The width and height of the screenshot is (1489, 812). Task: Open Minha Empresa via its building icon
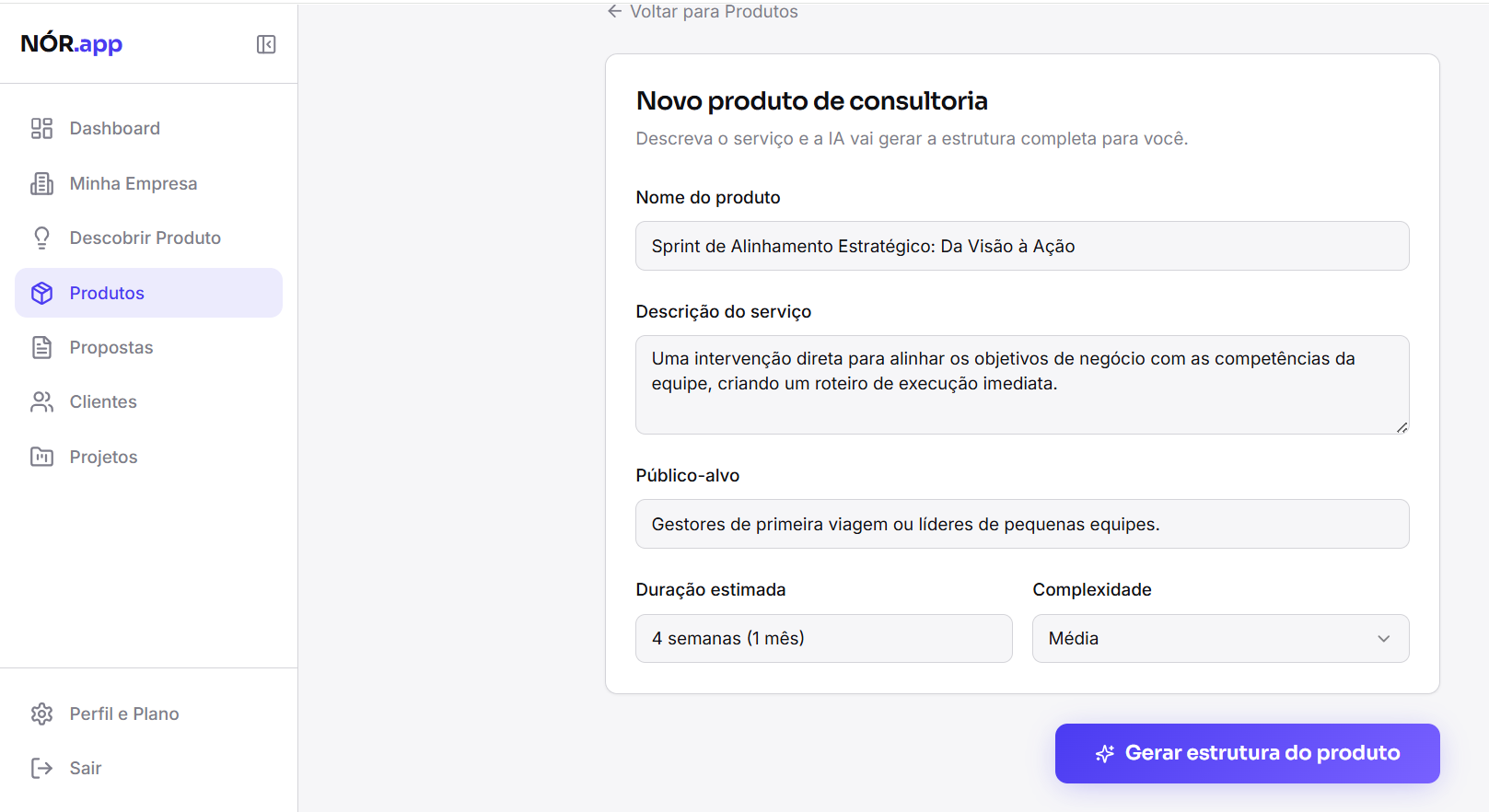tap(41, 183)
